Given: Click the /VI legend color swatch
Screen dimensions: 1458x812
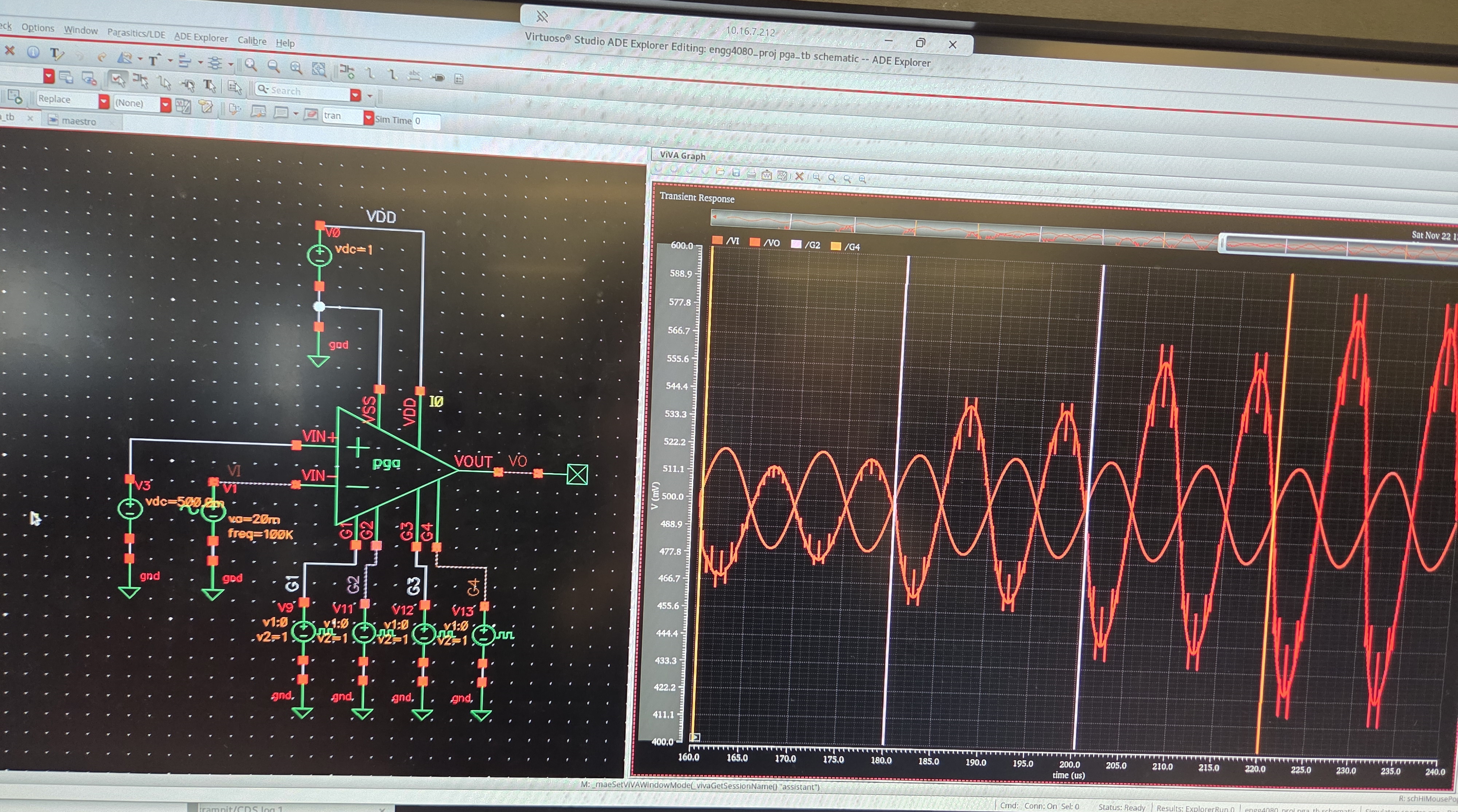Looking at the screenshot, I should tap(717, 240).
